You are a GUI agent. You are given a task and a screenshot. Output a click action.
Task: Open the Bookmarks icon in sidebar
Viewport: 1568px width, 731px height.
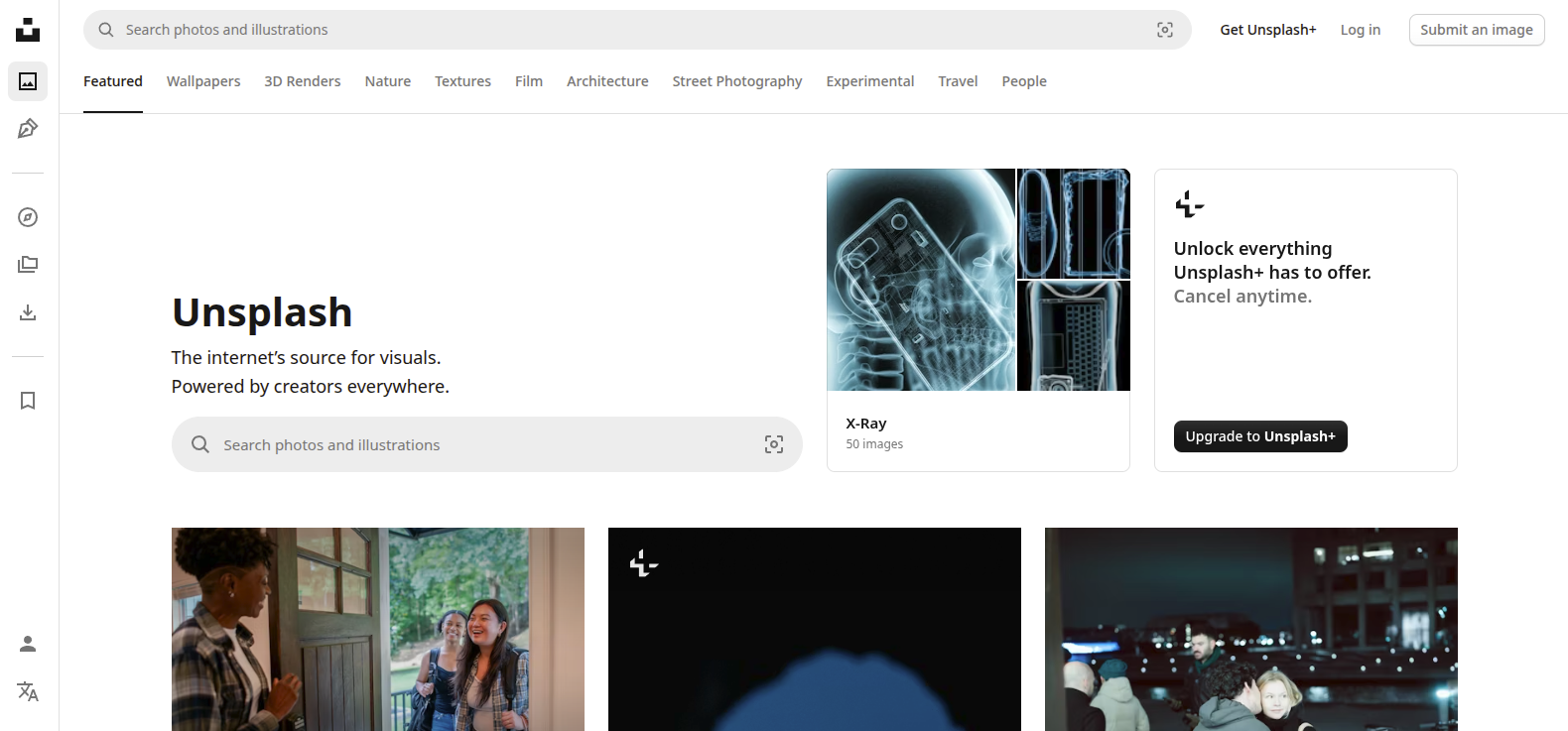pos(28,401)
